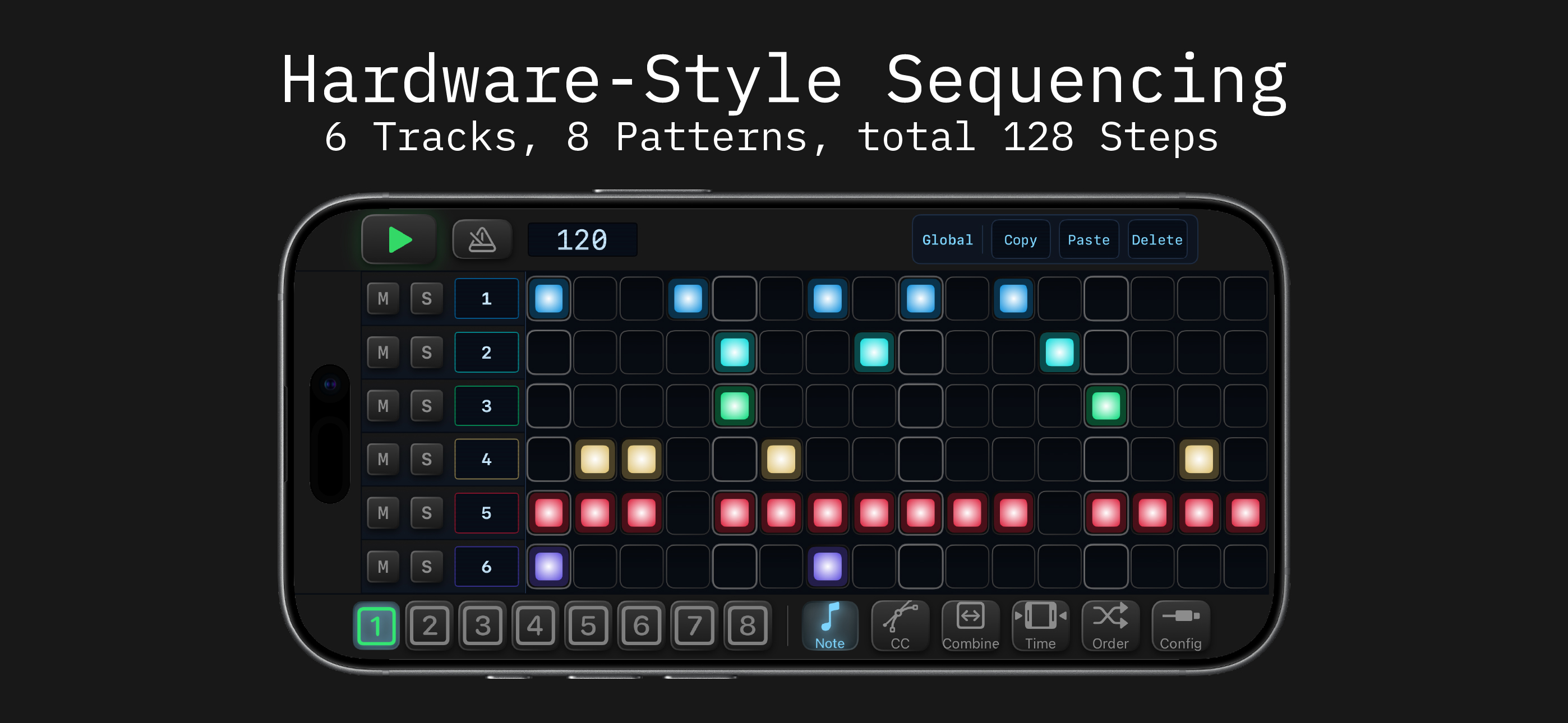Screen dimensions: 1568x723
Task: Select the Order shuffle icon
Action: (1110, 625)
